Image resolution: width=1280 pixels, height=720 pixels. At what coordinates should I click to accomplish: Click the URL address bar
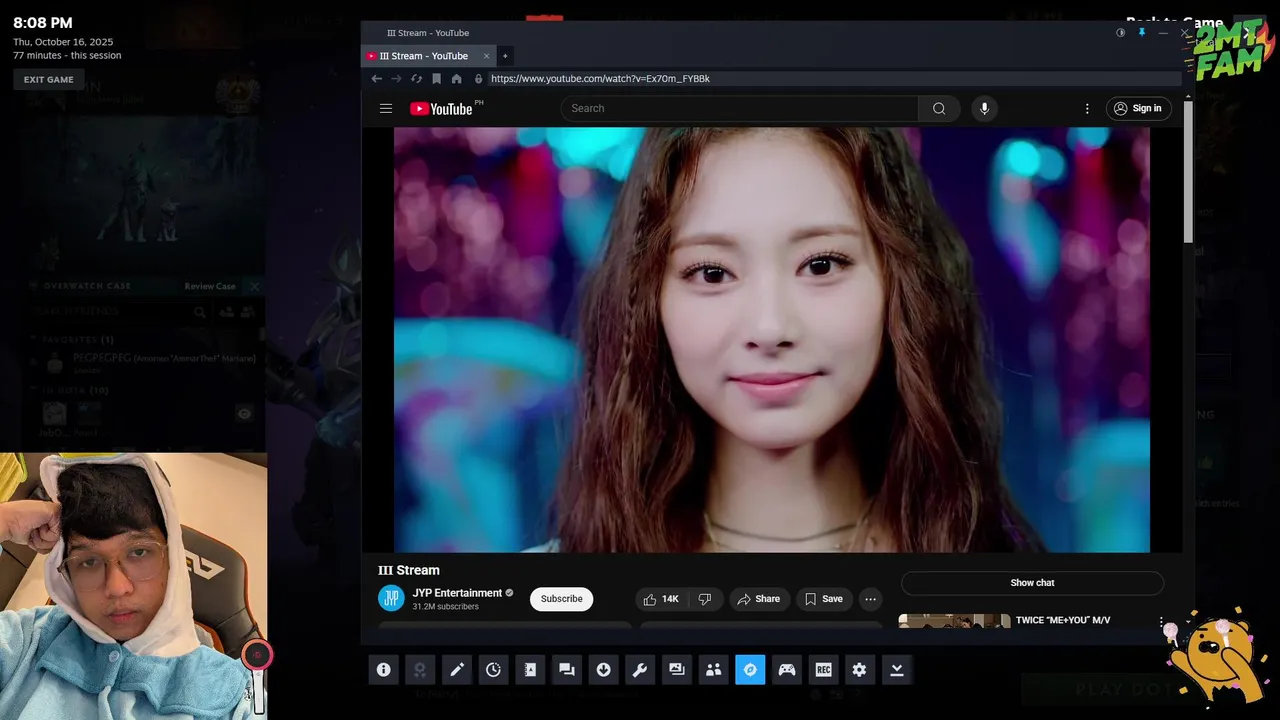(828, 79)
